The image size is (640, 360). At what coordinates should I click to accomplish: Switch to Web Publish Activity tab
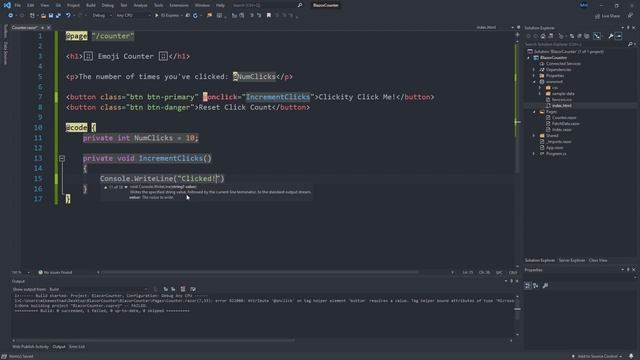point(30,347)
